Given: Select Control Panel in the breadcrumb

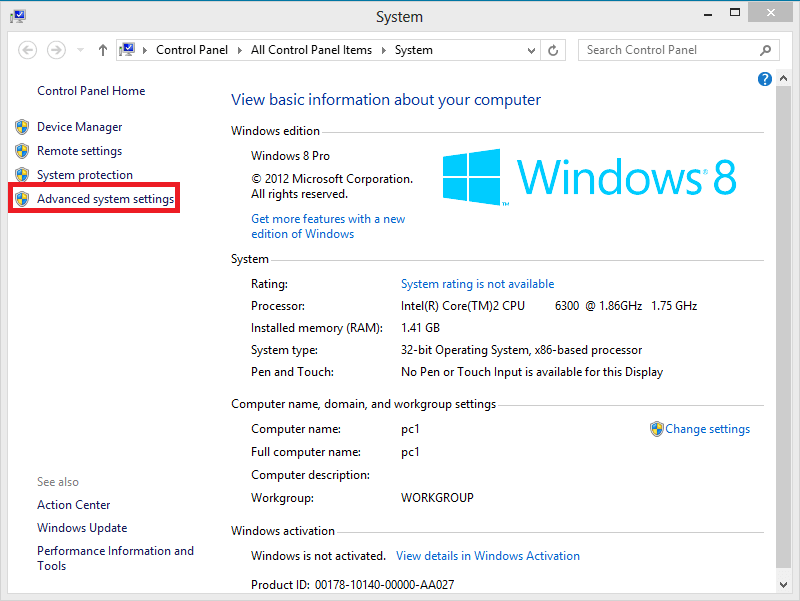Looking at the screenshot, I should [192, 50].
